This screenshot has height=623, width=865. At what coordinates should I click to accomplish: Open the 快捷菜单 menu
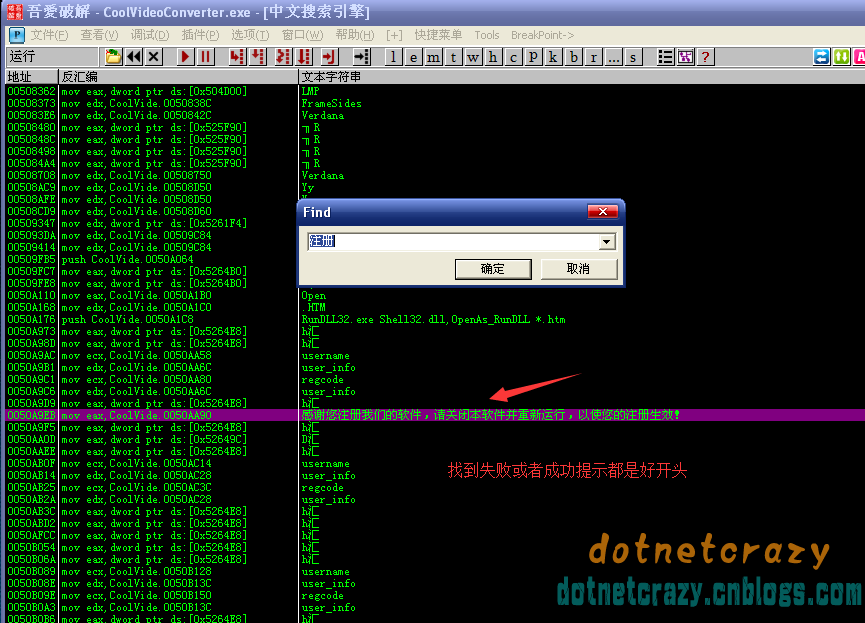[439, 35]
